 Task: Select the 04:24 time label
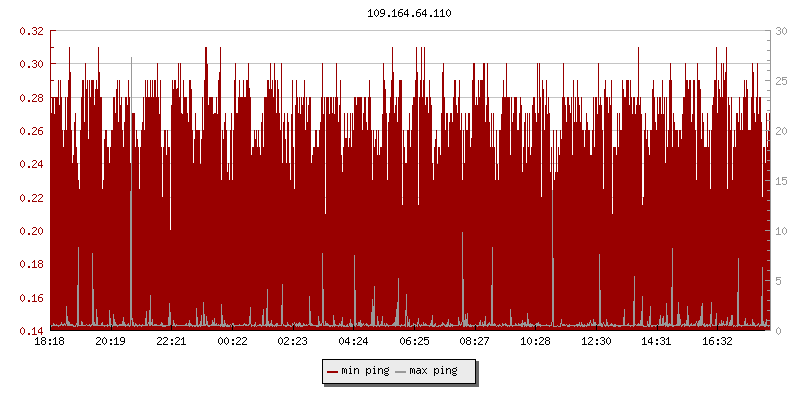click(x=353, y=341)
